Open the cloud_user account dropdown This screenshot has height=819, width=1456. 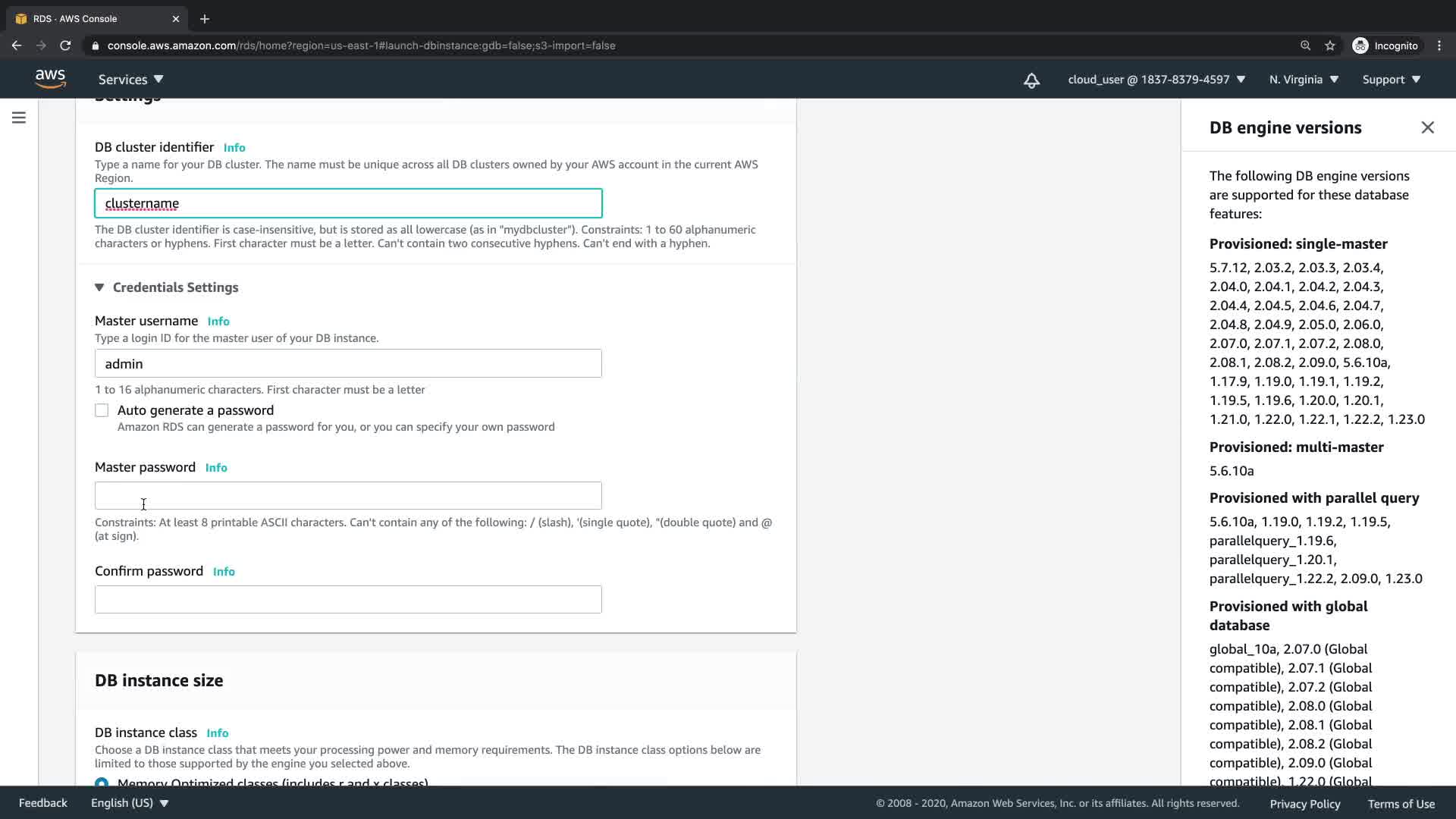[x=1156, y=80]
